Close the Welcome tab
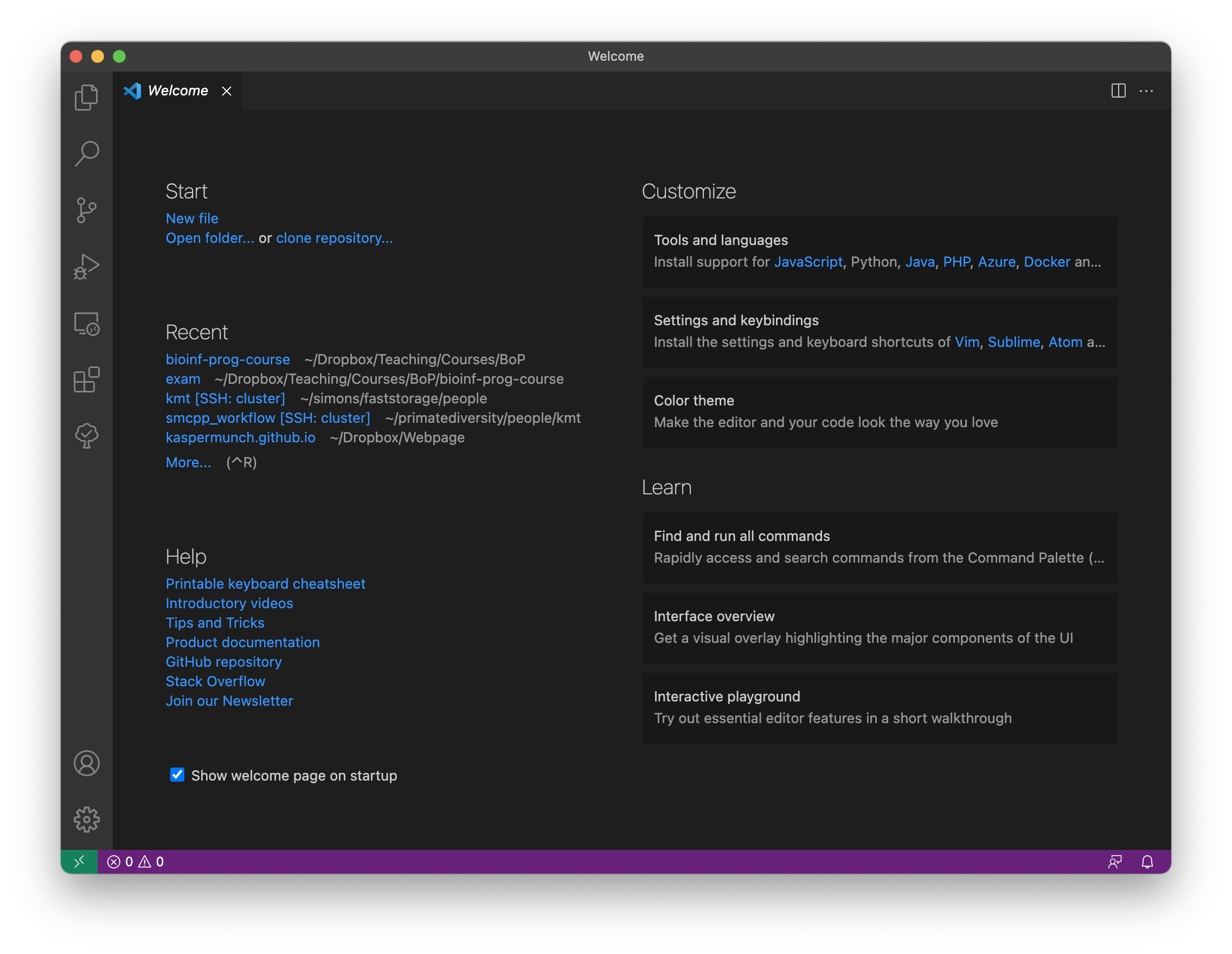This screenshot has width=1232, height=954. point(226,91)
